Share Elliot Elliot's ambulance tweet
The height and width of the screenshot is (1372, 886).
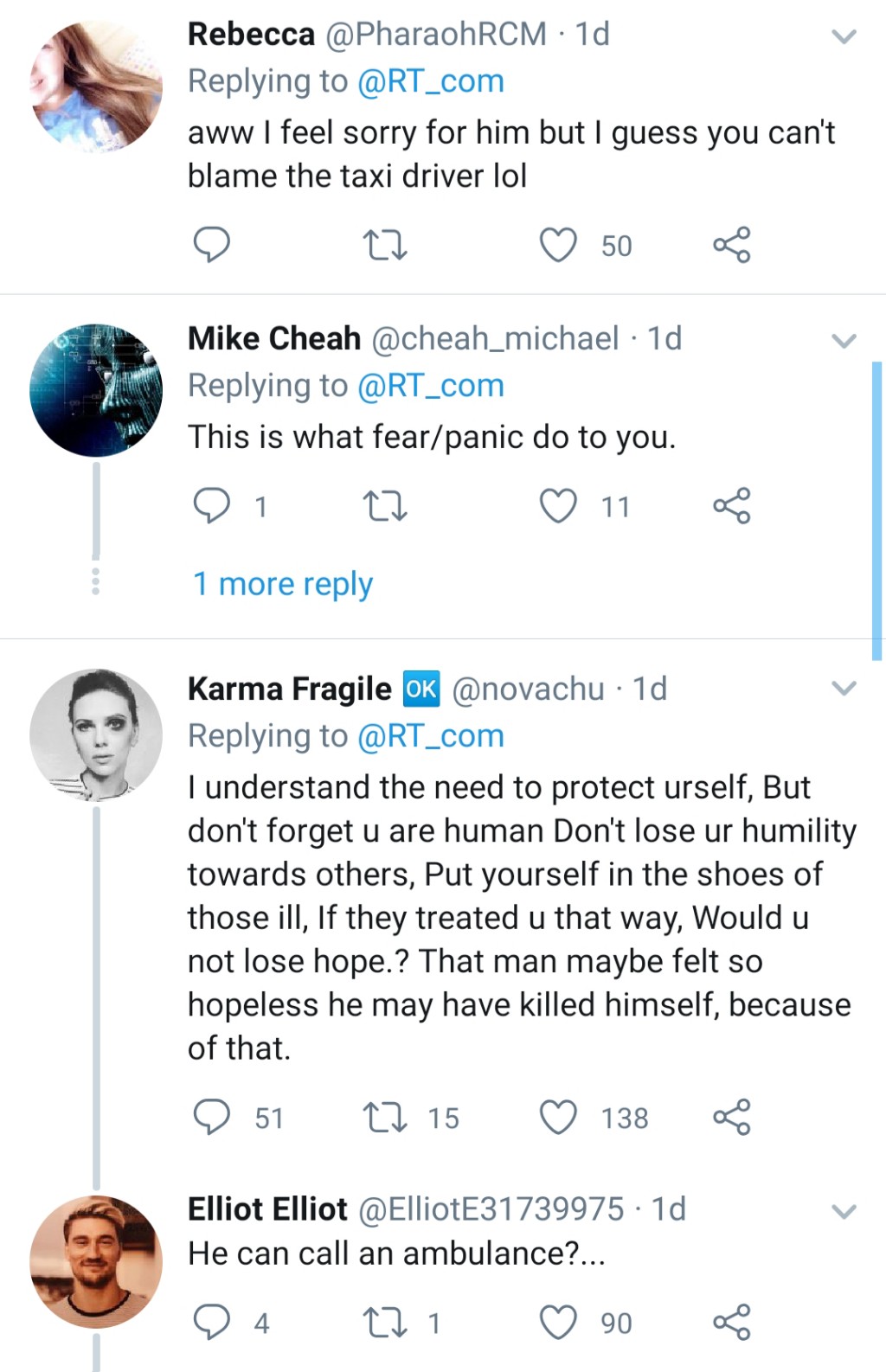click(731, 1322)
